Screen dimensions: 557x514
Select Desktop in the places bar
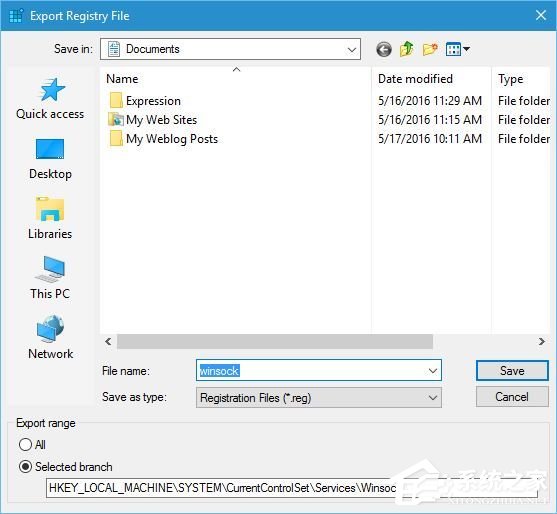(x=50, y=159)
